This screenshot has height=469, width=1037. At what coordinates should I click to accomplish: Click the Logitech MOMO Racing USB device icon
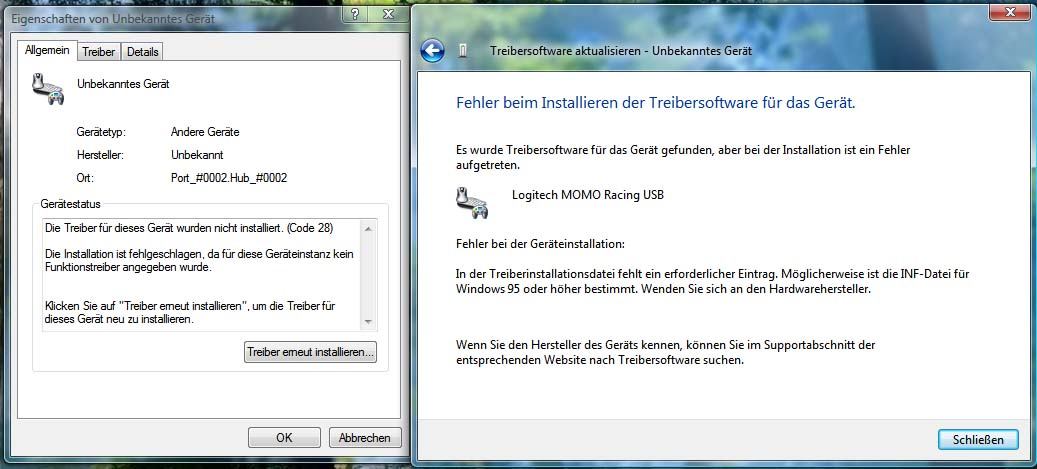[x=472, y=202]
